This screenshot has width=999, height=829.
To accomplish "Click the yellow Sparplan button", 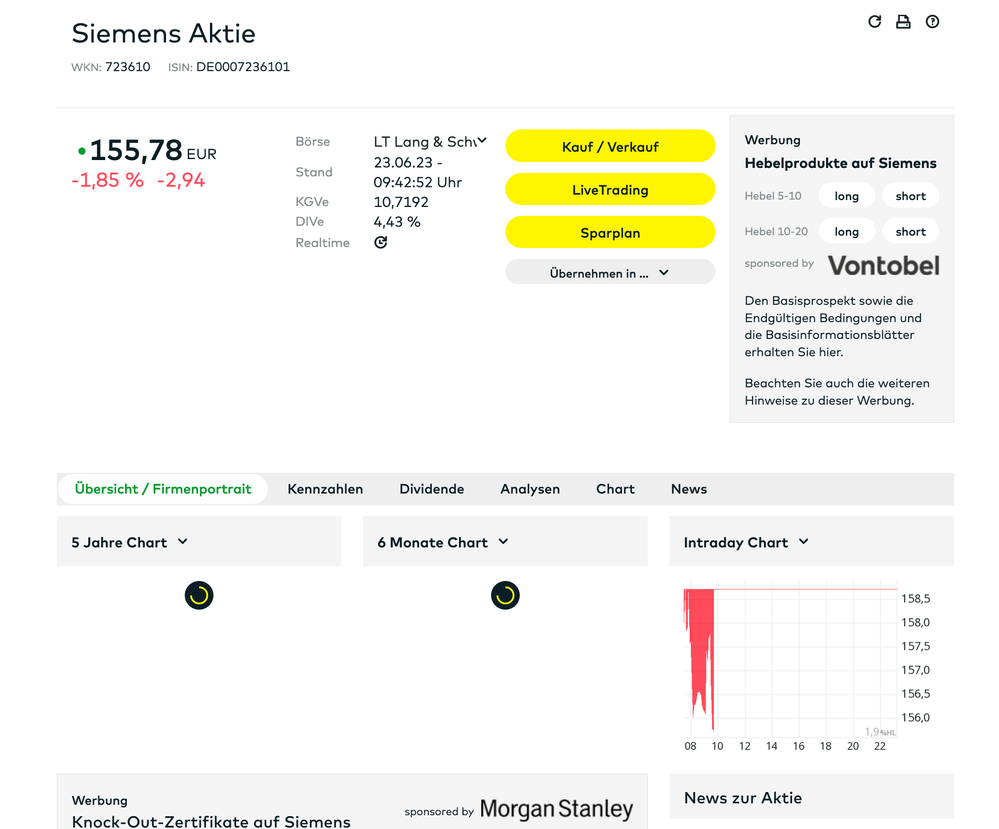I will pos(609,232).
